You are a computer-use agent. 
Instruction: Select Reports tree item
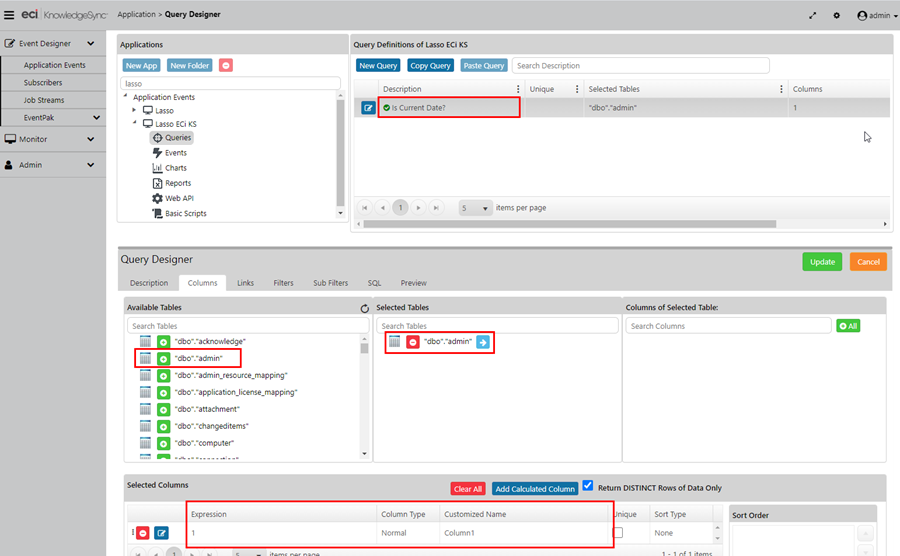click(172, 183)
